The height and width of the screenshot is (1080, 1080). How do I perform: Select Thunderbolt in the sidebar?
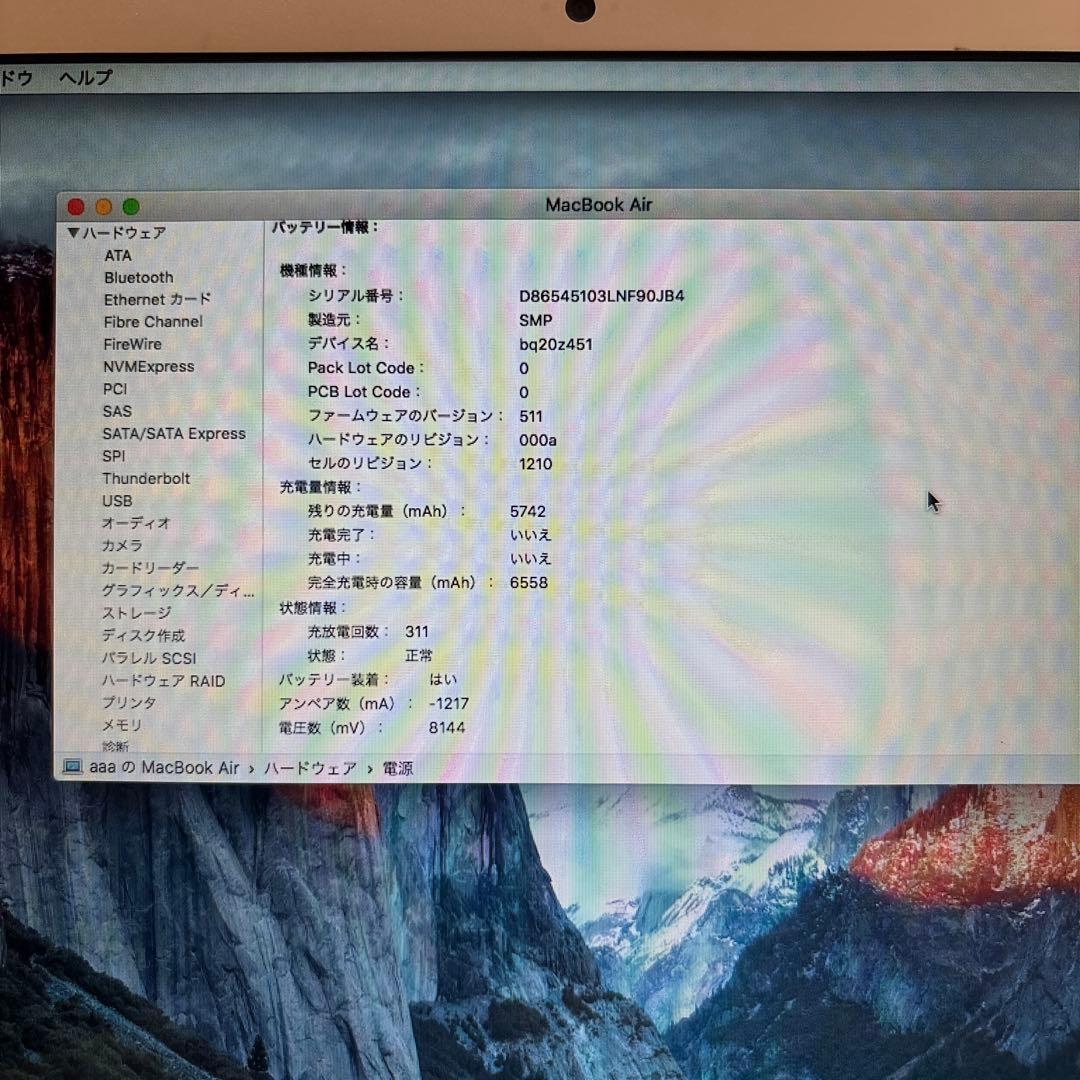point(146,478)
